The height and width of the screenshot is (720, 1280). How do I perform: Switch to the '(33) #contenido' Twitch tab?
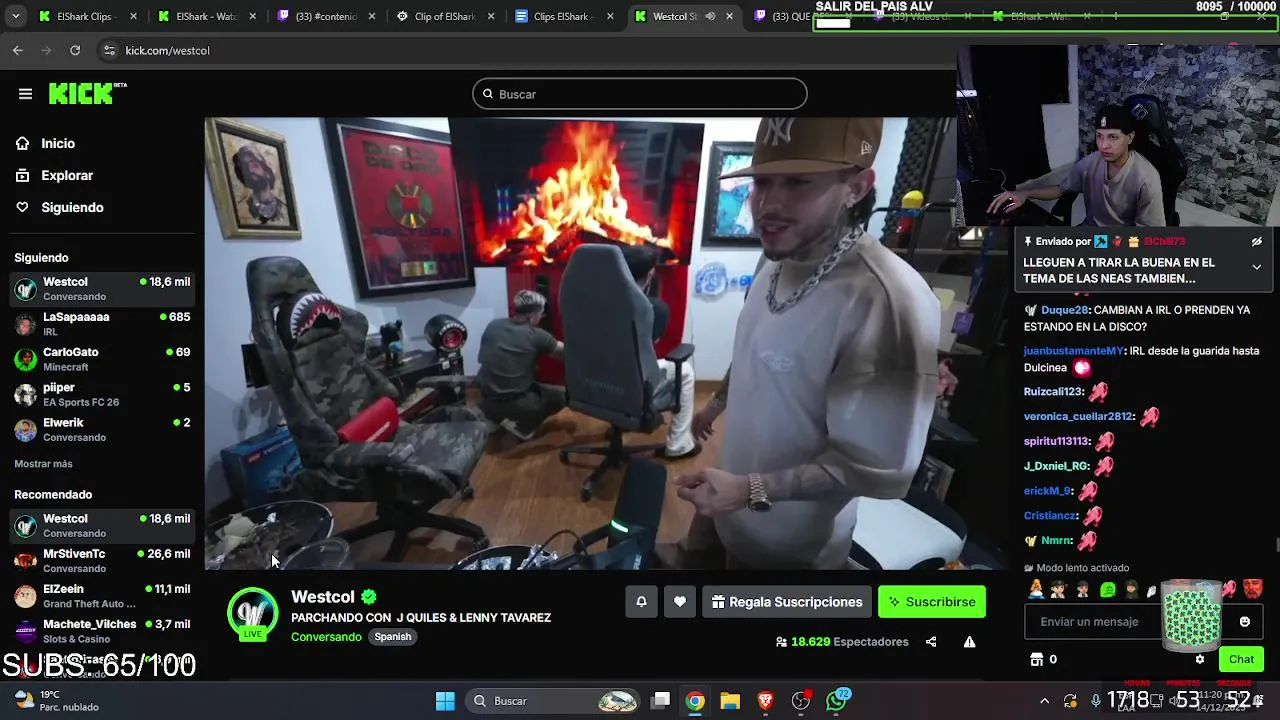click(323, 16)
